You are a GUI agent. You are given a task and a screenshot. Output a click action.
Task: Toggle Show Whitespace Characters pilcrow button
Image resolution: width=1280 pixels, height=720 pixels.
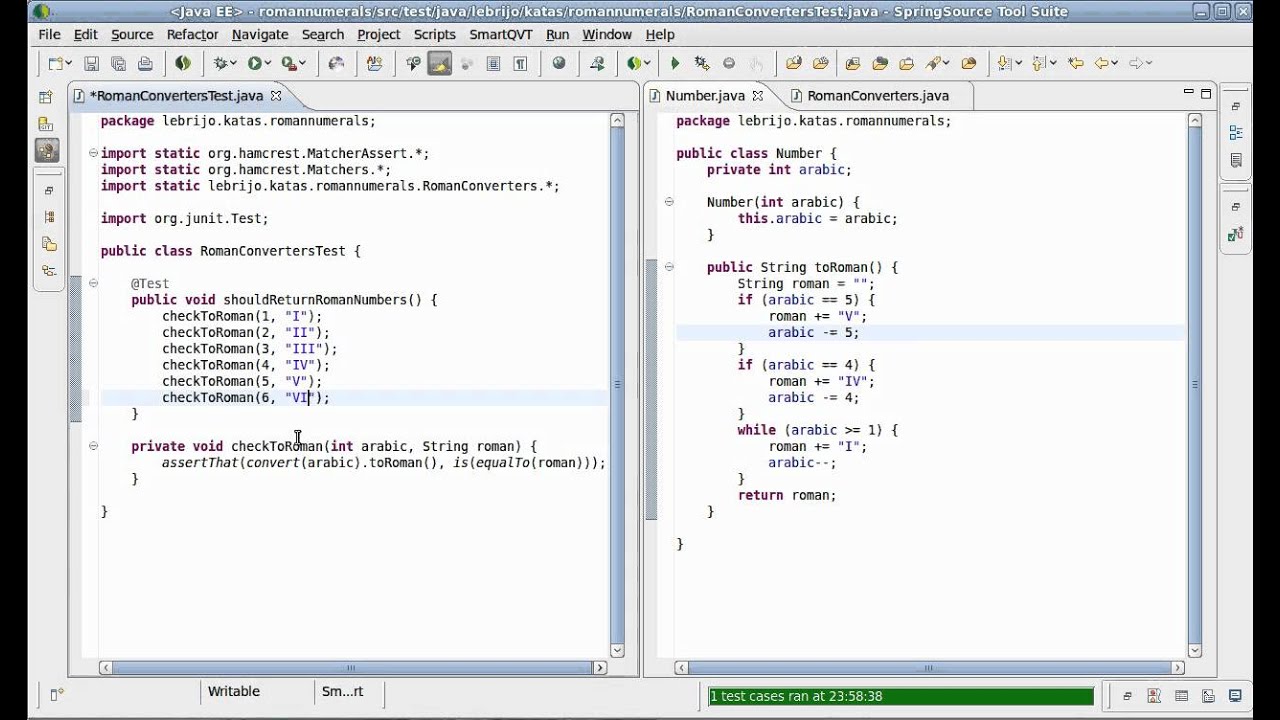click(520, 63)
